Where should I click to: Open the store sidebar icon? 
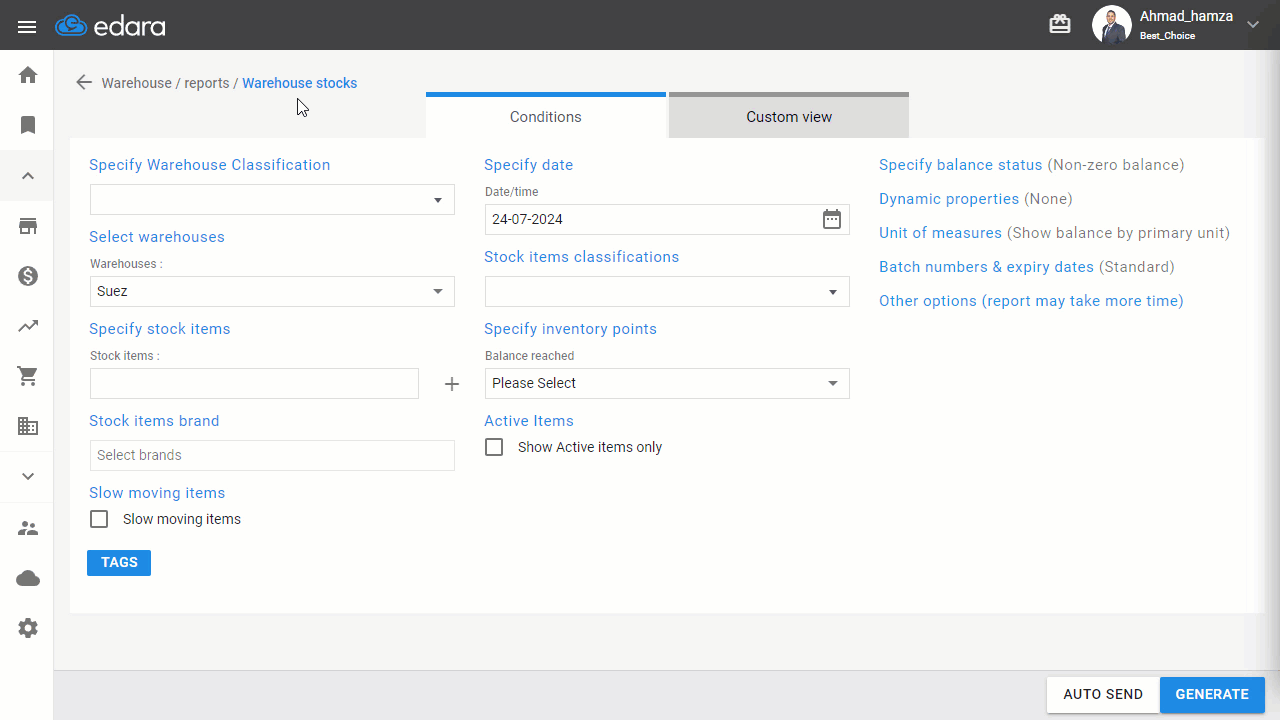pos(28,226)
